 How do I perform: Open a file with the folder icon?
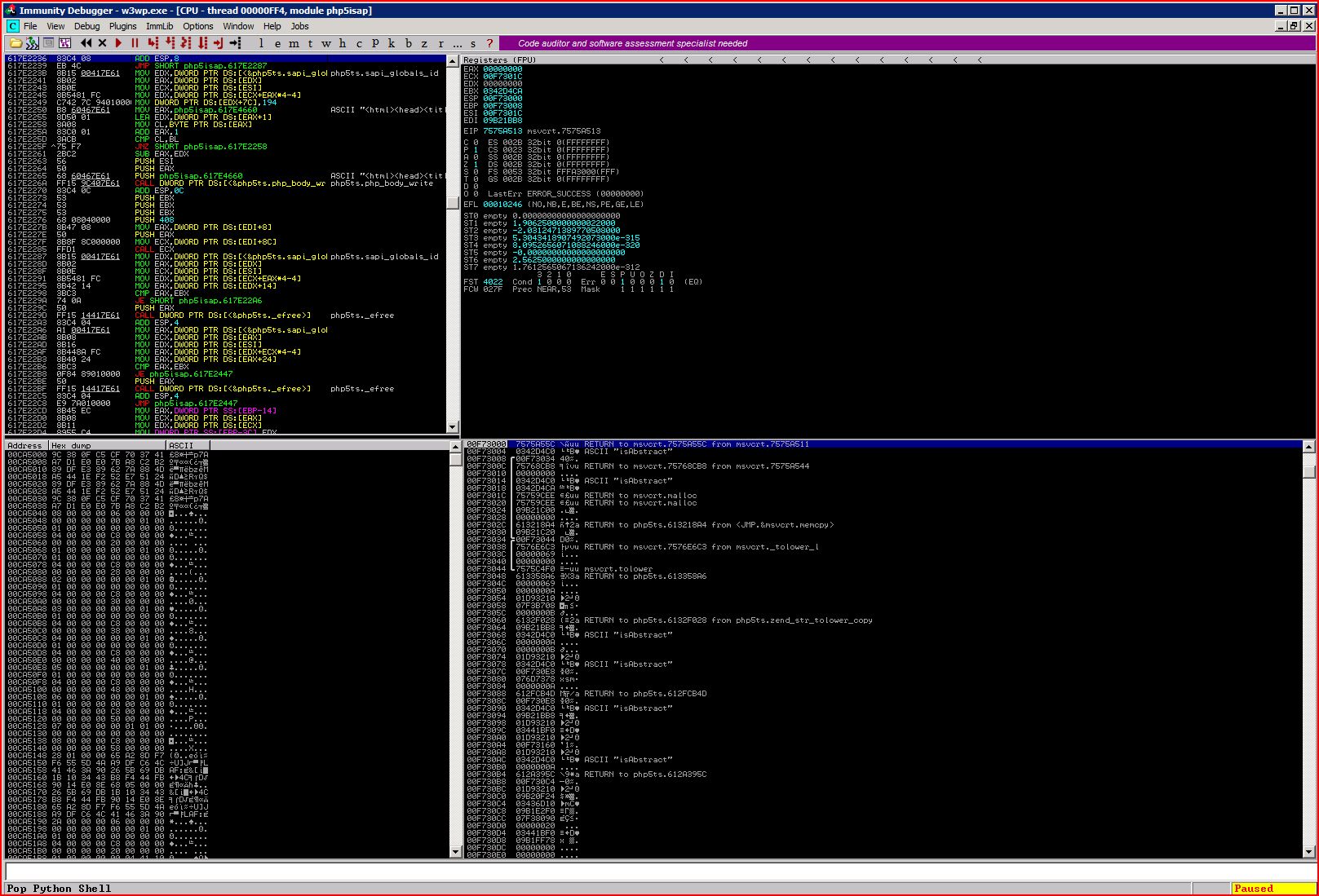coord(15,43)
